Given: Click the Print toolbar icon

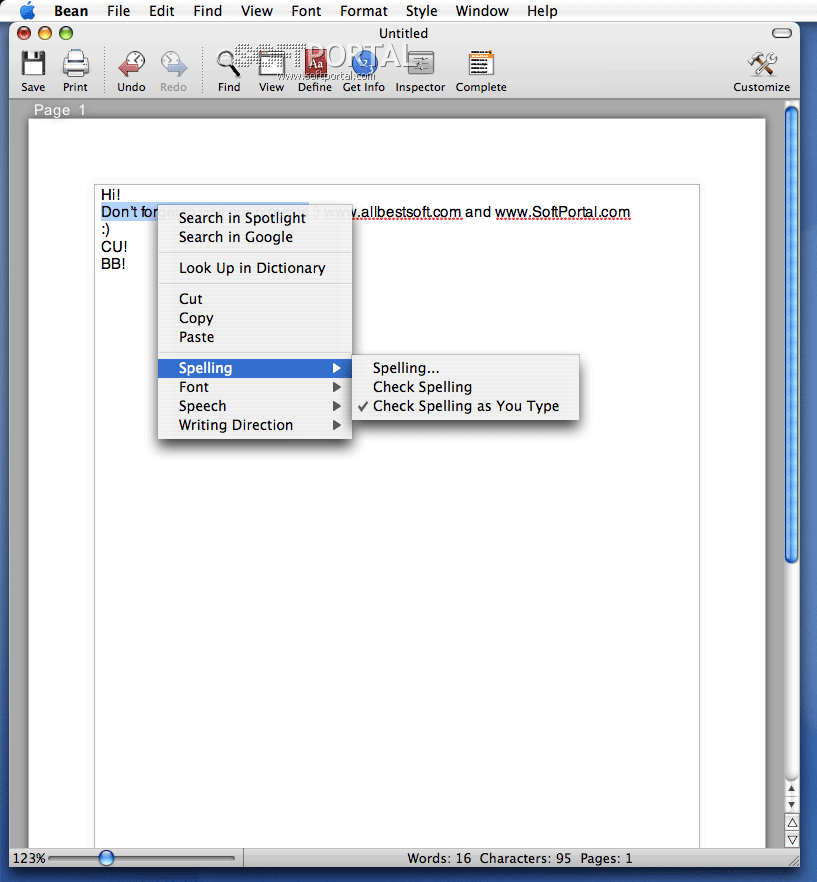Looking at the screenshot, I should pyautogui.click(x=75, y=63).
